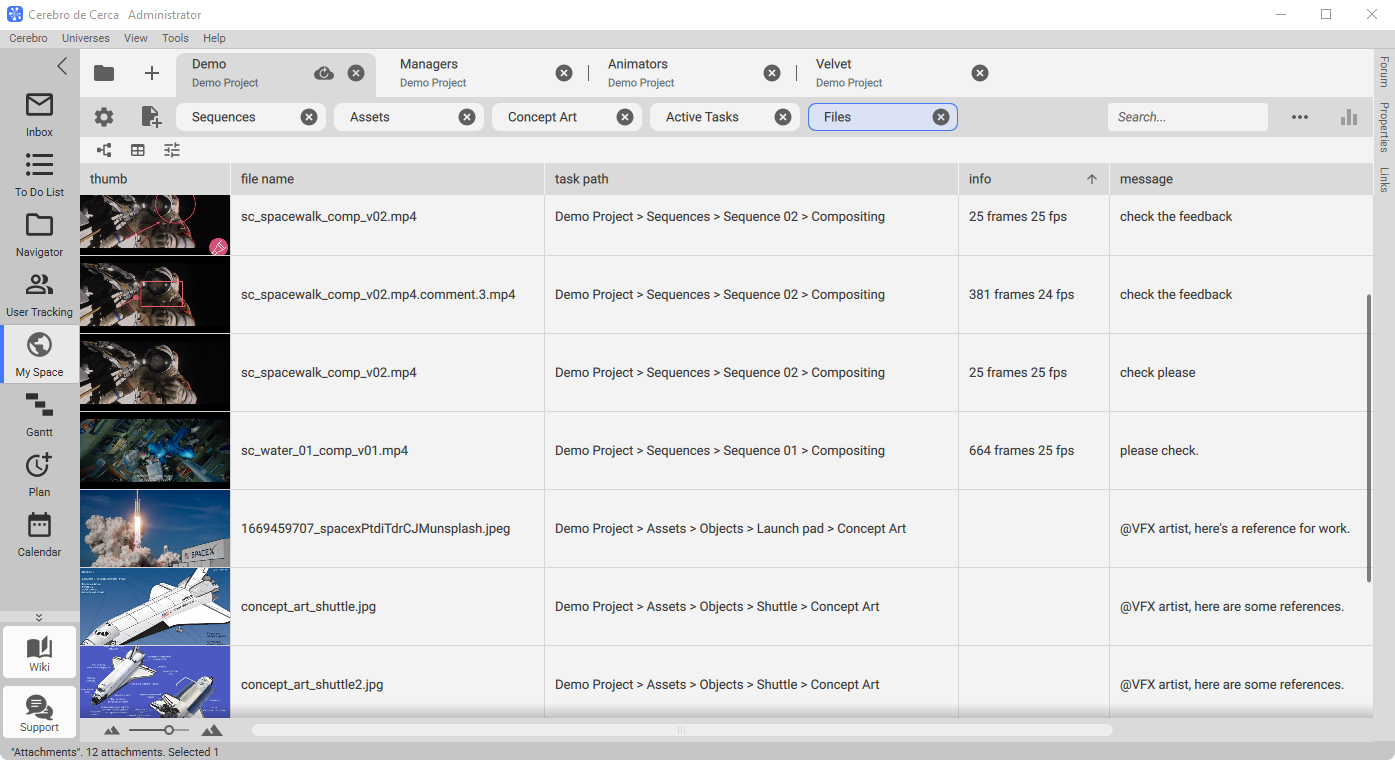Close the Active Tasks filter tab
Image resolution: width=1395 pixels, height=760 pixels.
coord(783,117)
